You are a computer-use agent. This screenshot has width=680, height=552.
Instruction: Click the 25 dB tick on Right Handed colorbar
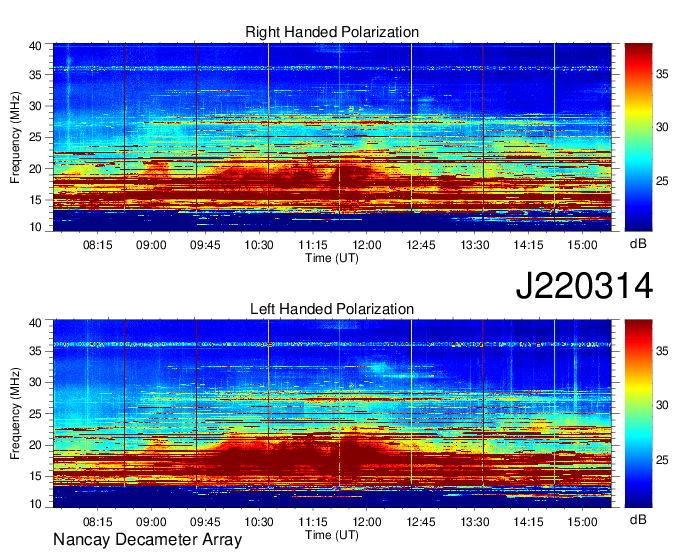click(662, 181)
